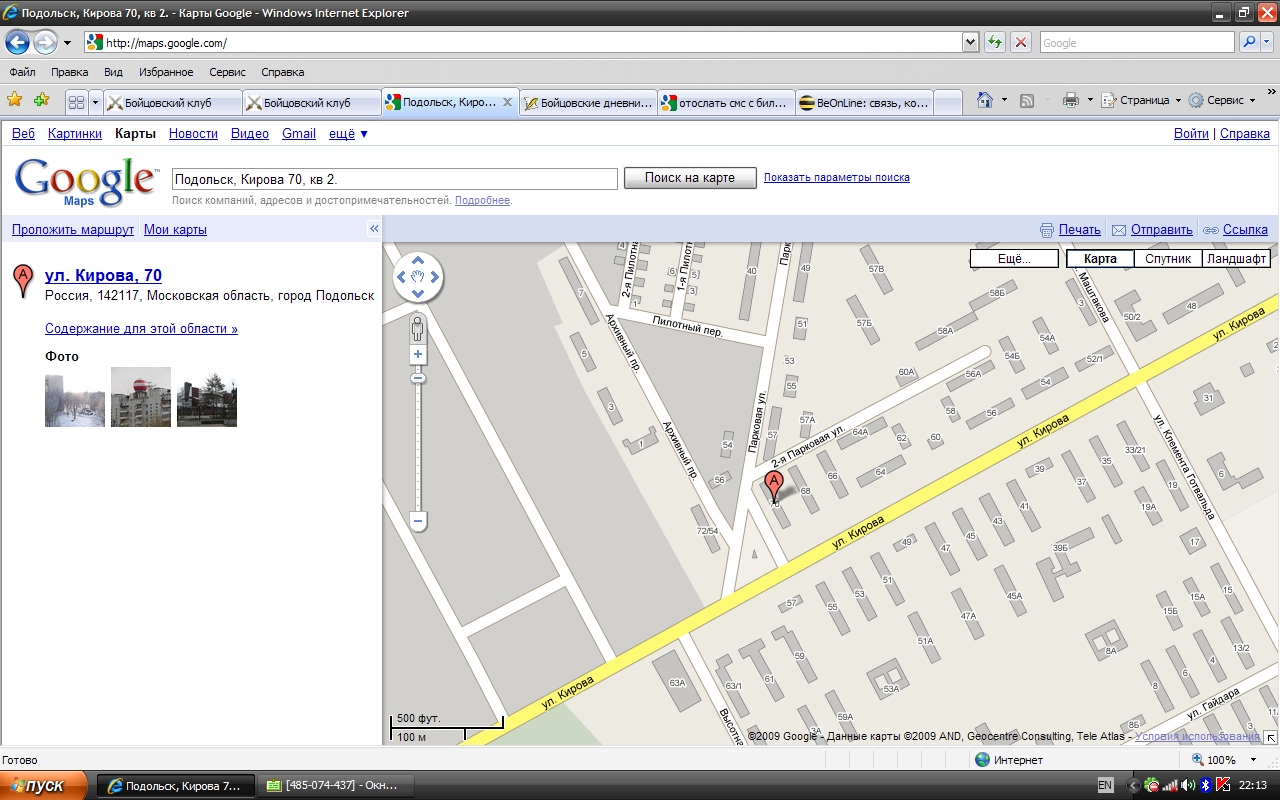Click the volume speaker tray icon
The width and height of the screenshot is (1280, 800).
coord(1188,786)
